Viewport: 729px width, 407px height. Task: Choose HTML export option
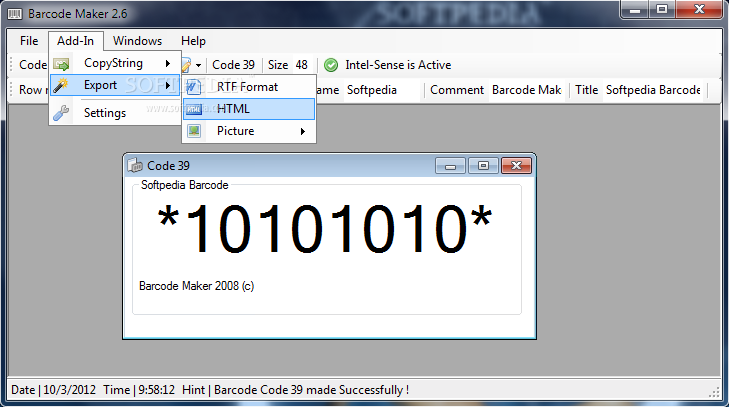pos(249,109)
